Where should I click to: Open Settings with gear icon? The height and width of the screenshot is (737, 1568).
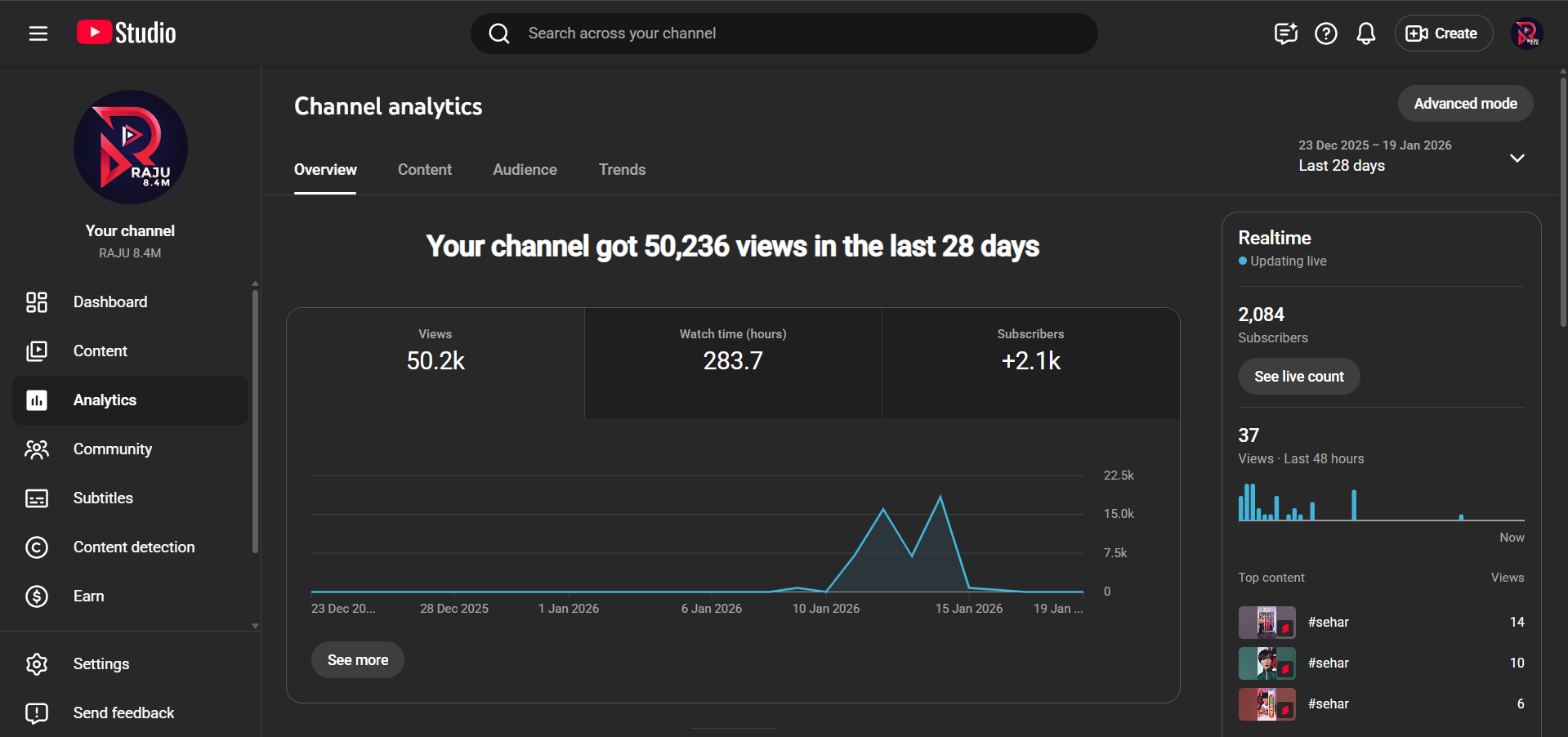[x=101, y=664]
